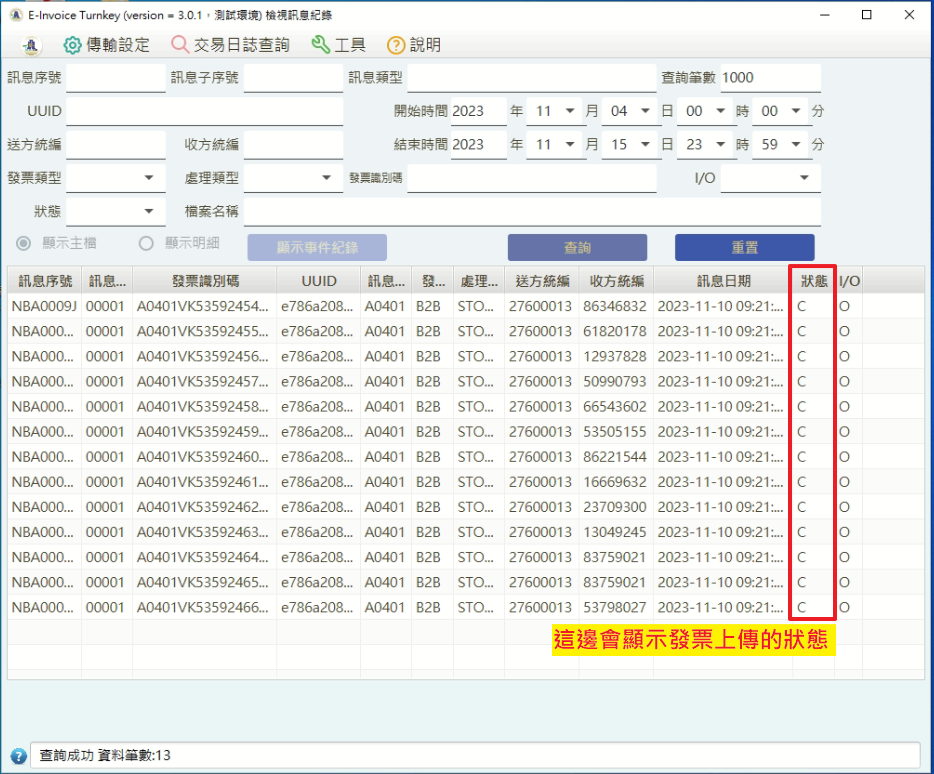This screenshot has width=934, height=774.
Task: Click the 開始時間 year field 2023
Action: point(478,111)
